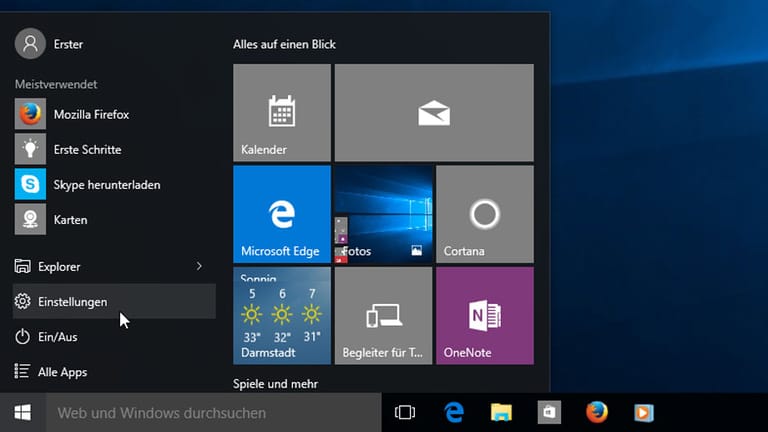
Task: Open File Explorer from the taskbar
Action: tap(501, 412)
